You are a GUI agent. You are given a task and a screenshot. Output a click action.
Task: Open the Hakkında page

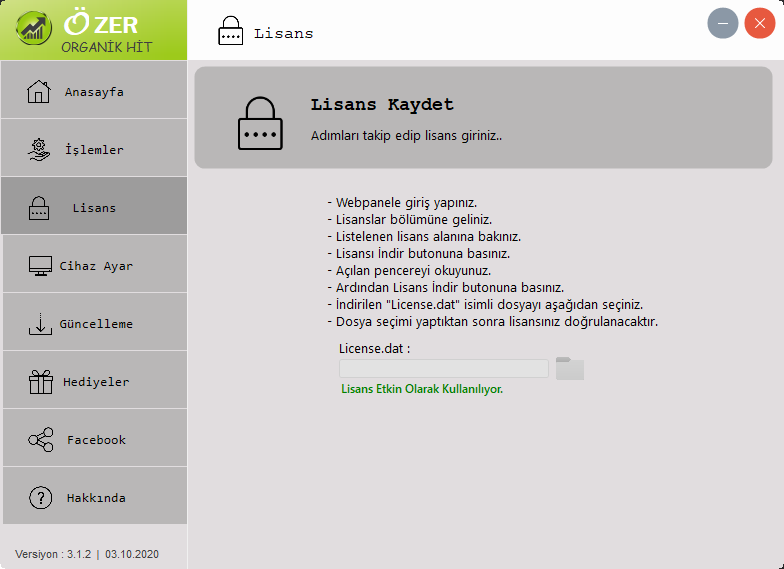[95, 496]
